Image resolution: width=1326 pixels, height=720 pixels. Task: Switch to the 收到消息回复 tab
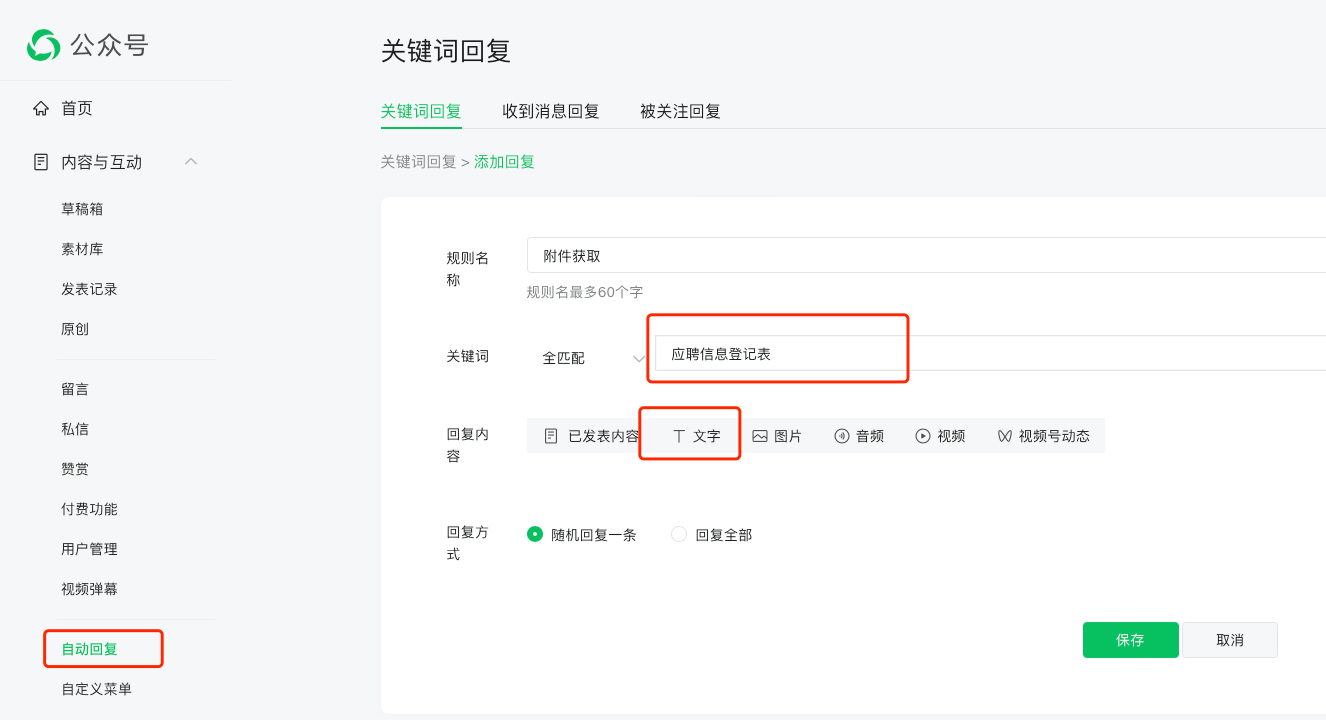point(550,111)
